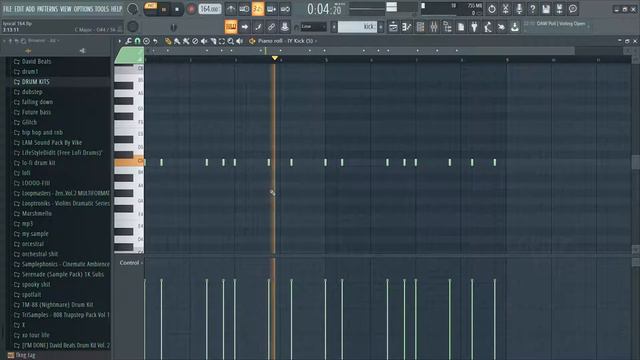The image size is (640, 360).
Task: Toggle the 3-2-1 countdown before recording
Action: [258, 9]
